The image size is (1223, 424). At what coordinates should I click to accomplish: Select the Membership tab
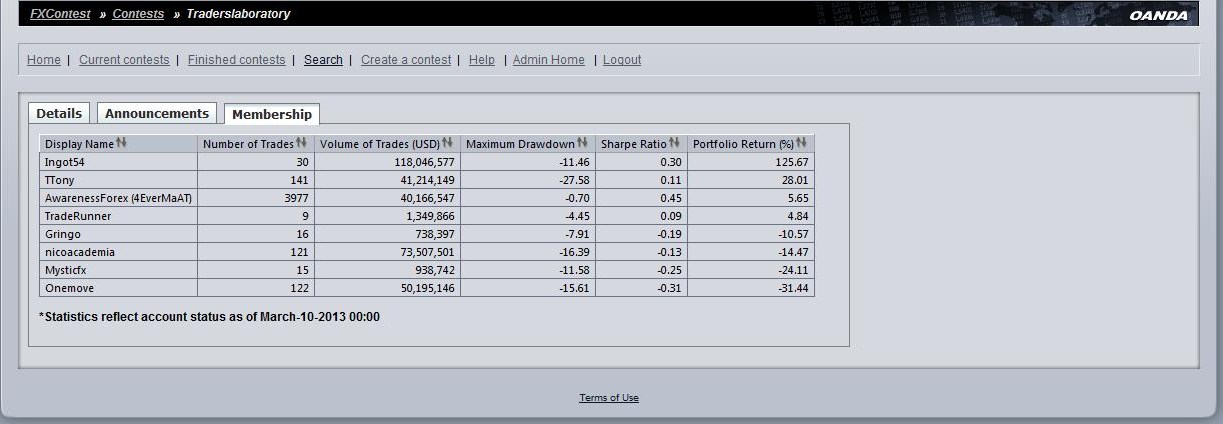pyautogui.click(x=272, y=114)
